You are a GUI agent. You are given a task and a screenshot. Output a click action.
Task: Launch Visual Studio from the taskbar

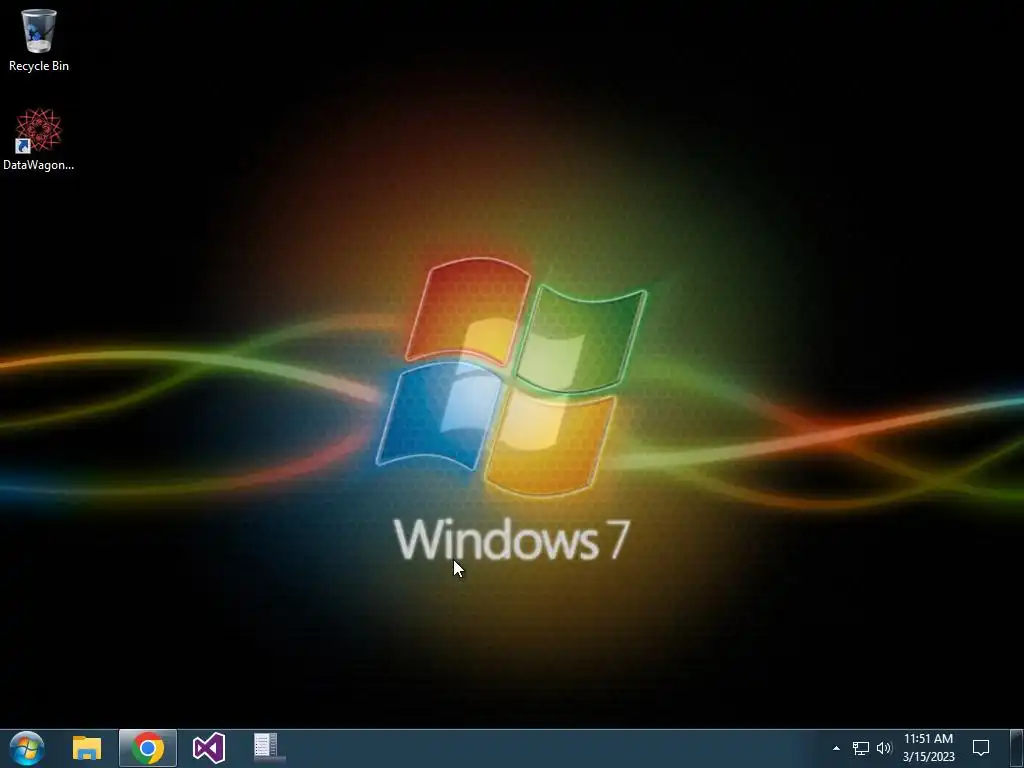point(209,748)
